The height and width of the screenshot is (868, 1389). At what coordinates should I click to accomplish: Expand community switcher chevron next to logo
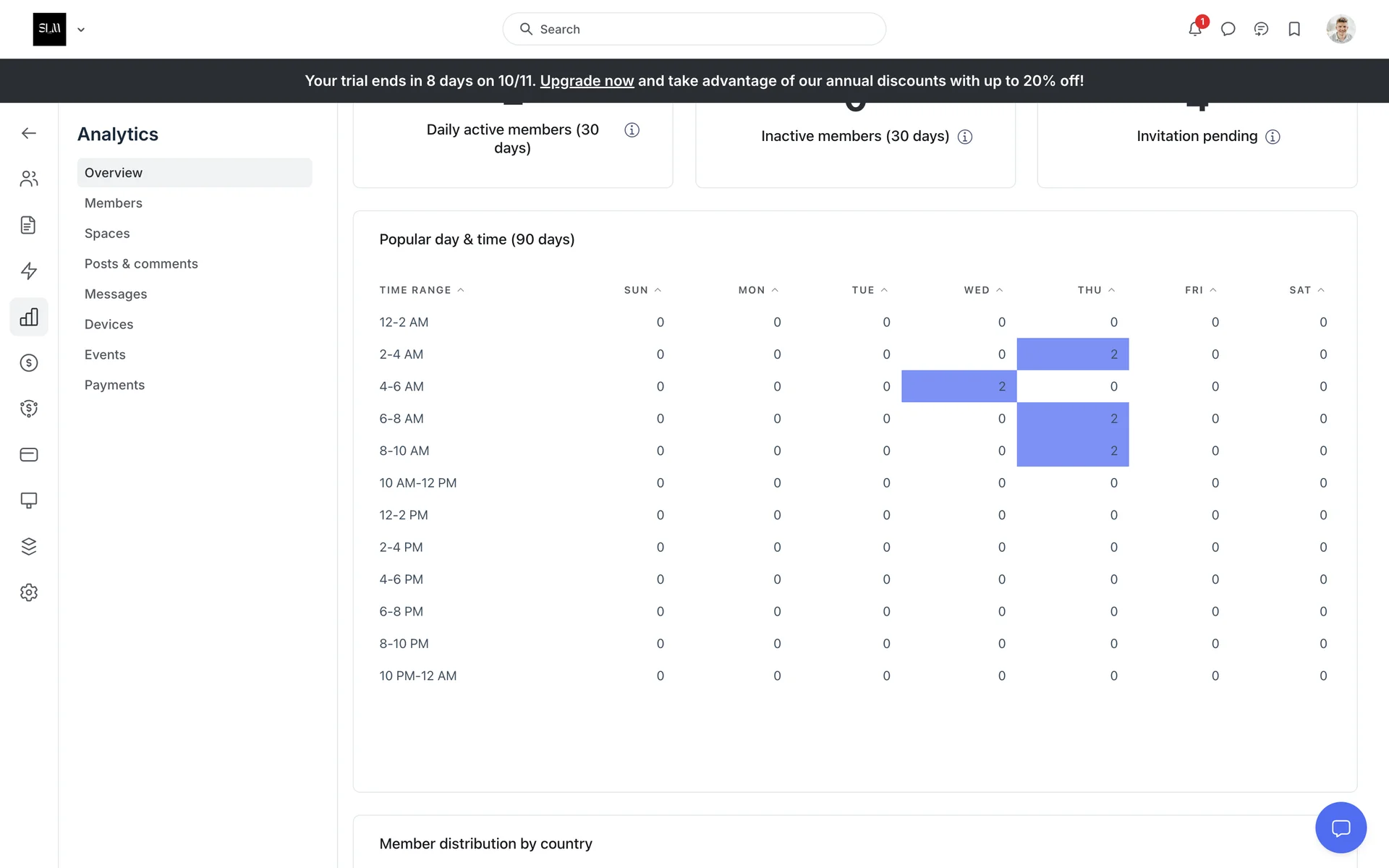(81, 30)
